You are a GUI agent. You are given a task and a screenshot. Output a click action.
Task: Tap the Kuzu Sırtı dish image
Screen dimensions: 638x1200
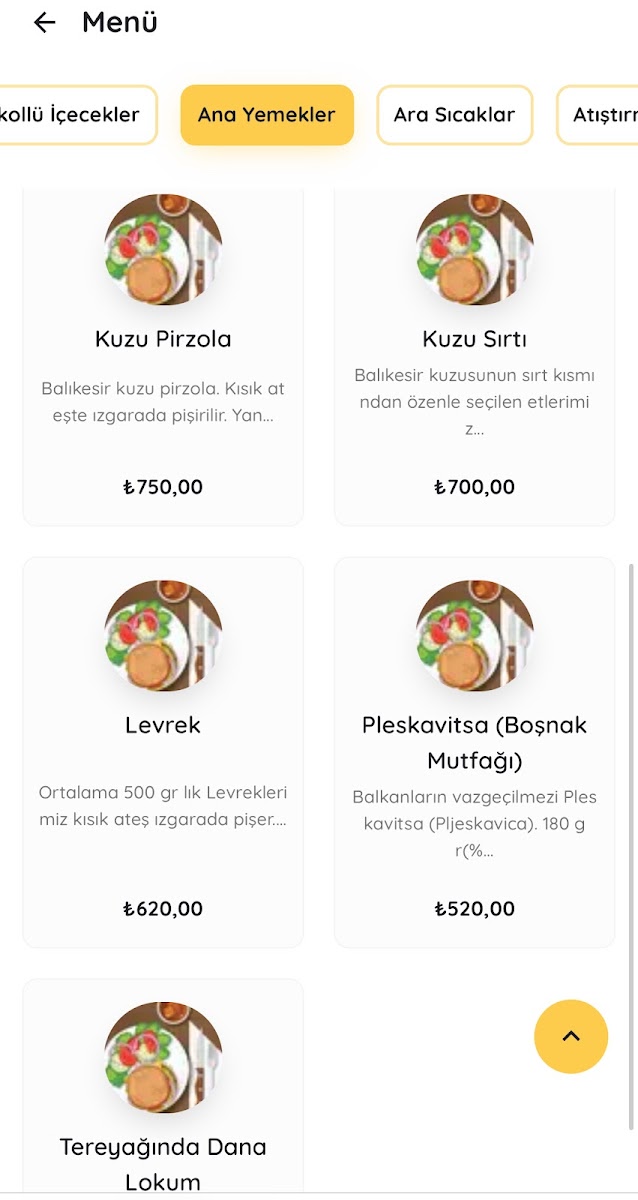pyautogui.click(x=474, y=249)
